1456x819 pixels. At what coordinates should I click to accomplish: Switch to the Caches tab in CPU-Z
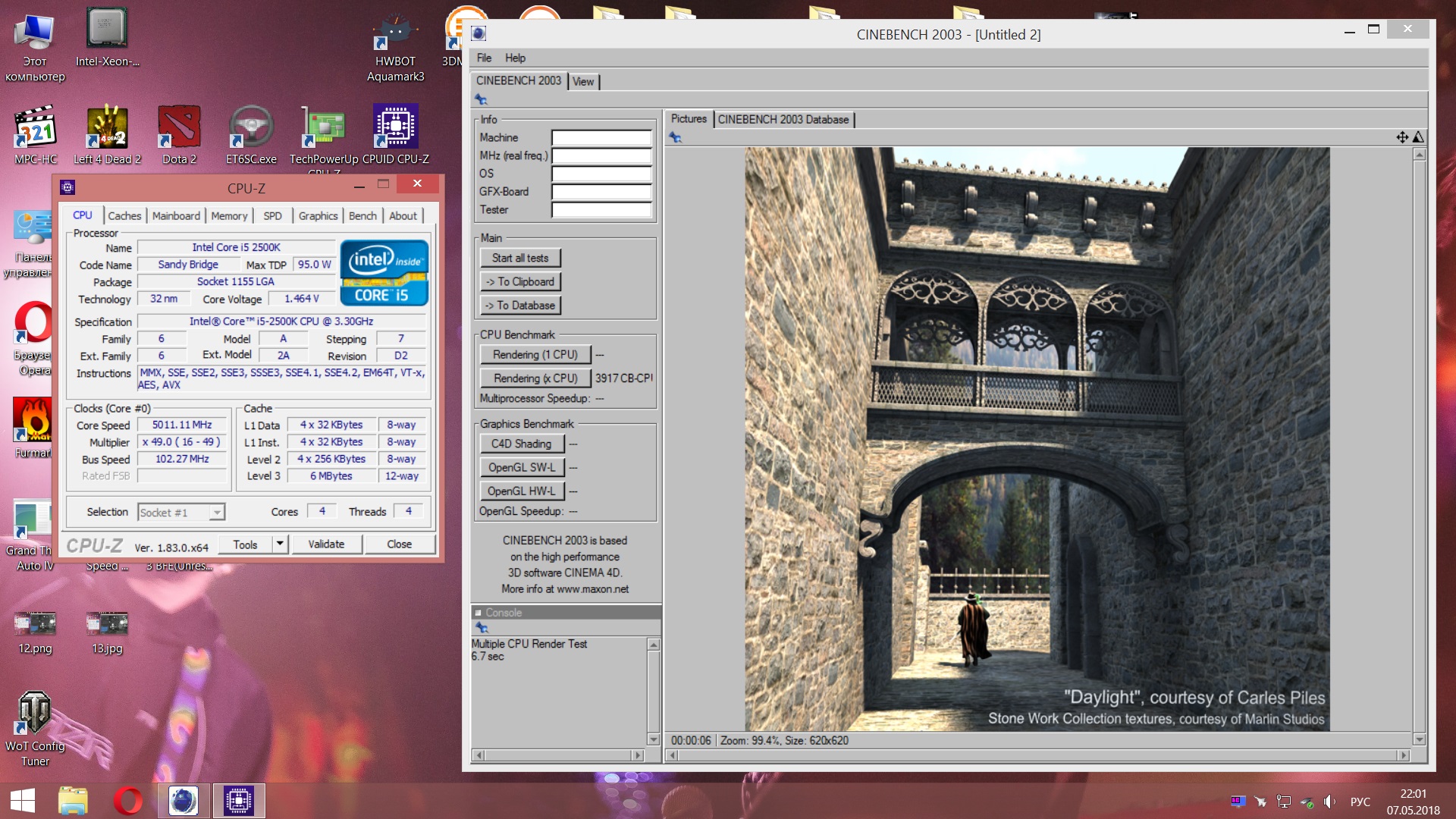(x=124, y=215)
